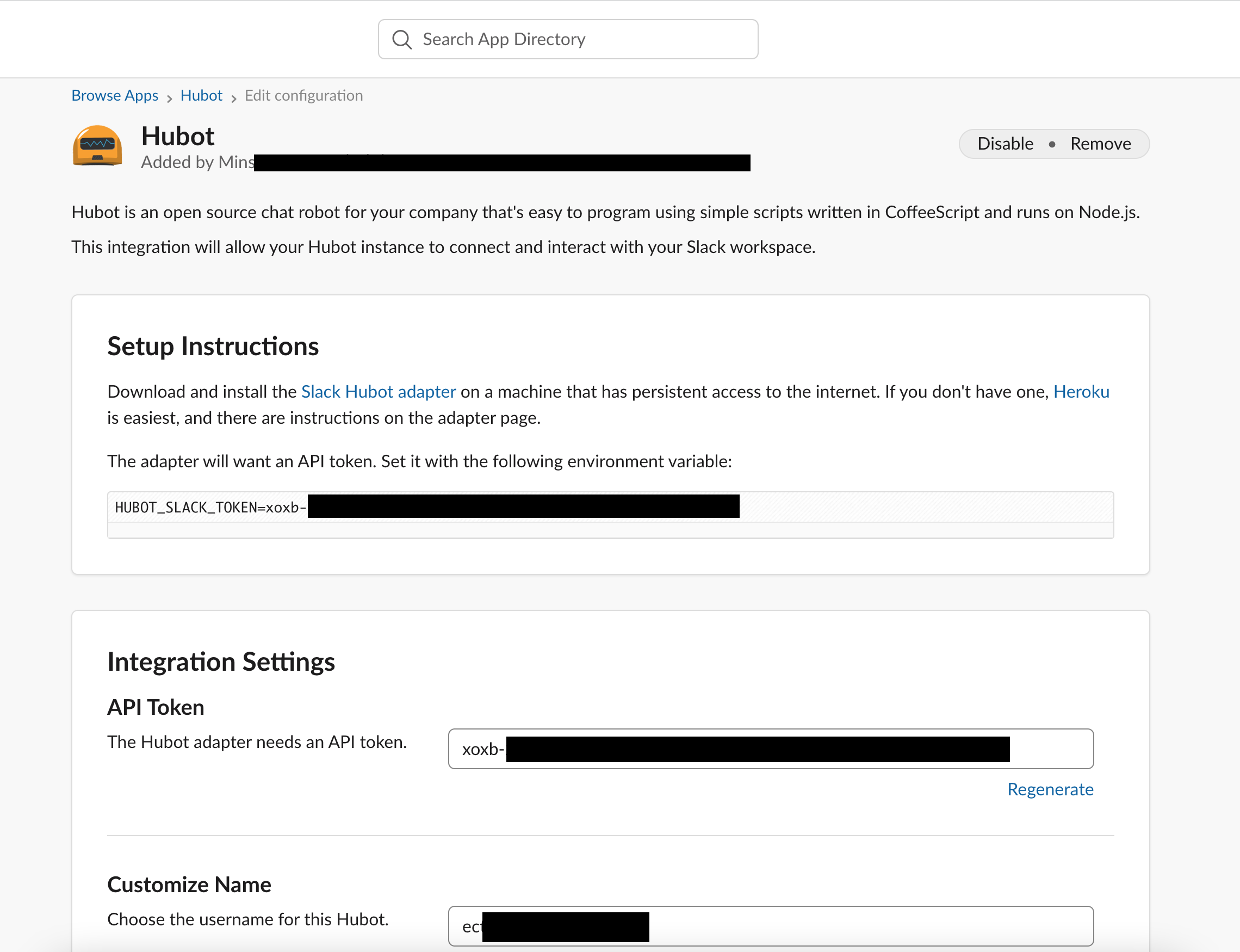This screenshot has width=1240, height=952.
Task: Remove the Hubot integration
Action: tap(1100, 144)
